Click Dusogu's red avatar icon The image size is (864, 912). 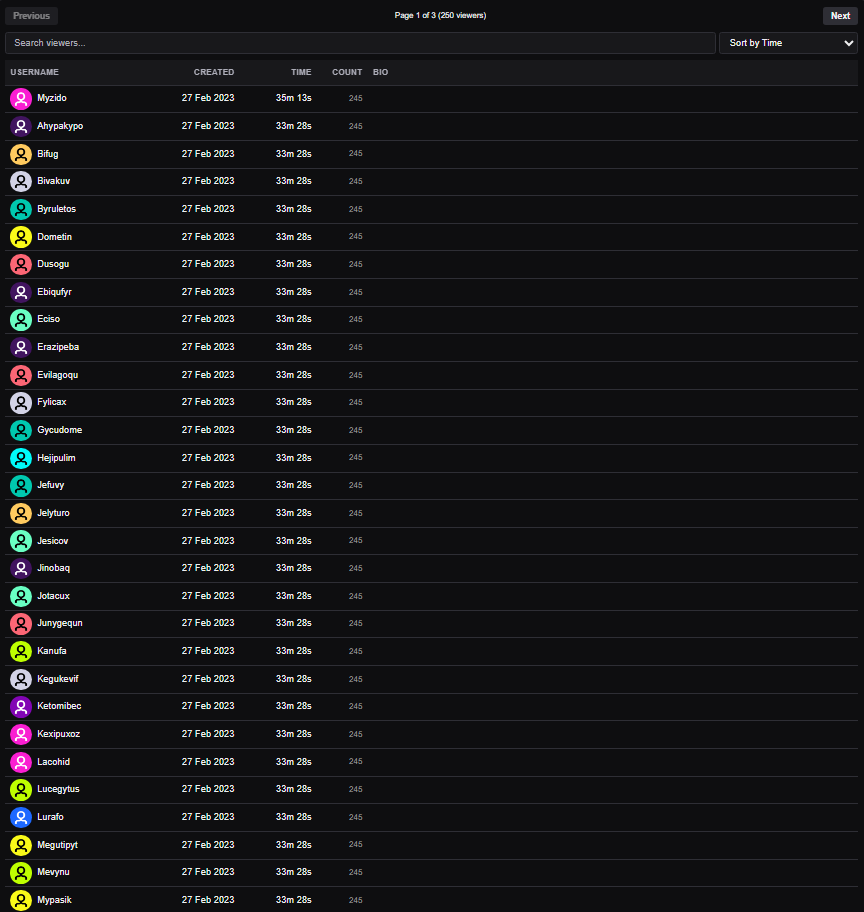click(x=21, y=265)
